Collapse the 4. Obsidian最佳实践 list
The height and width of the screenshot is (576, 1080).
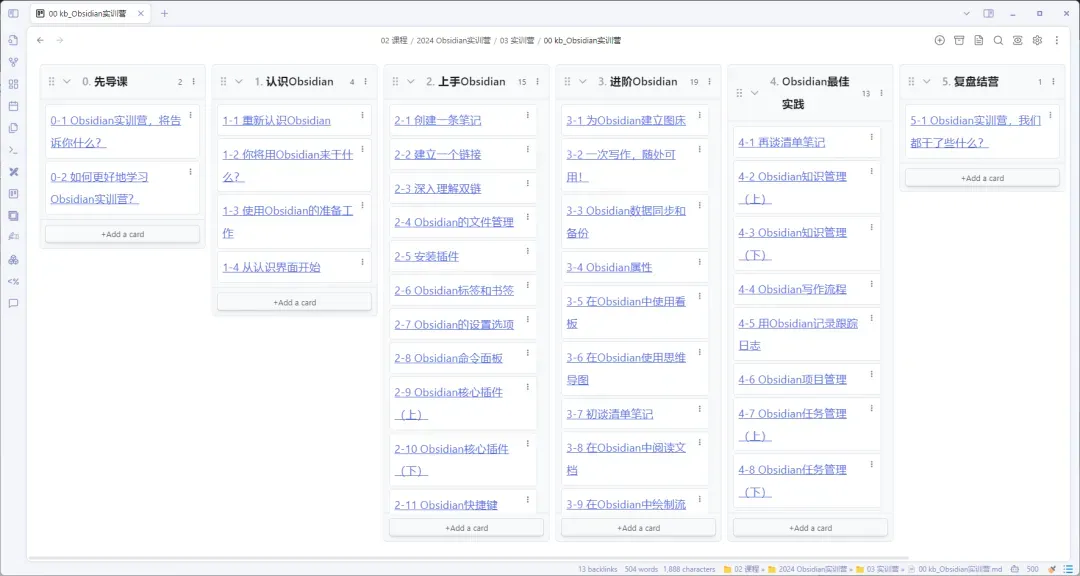click(x=754, y=92)
